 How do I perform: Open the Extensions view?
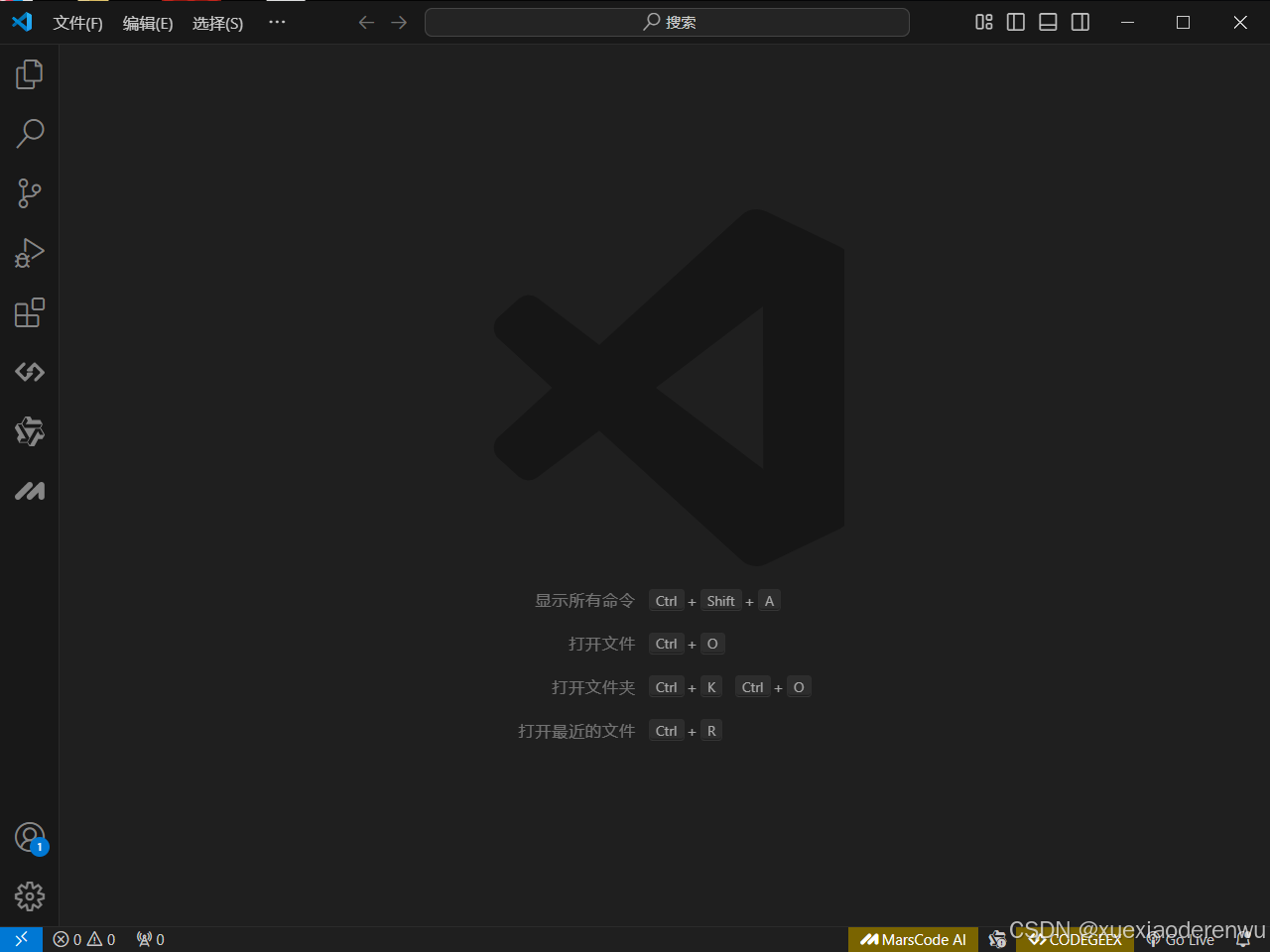(30, 312)
